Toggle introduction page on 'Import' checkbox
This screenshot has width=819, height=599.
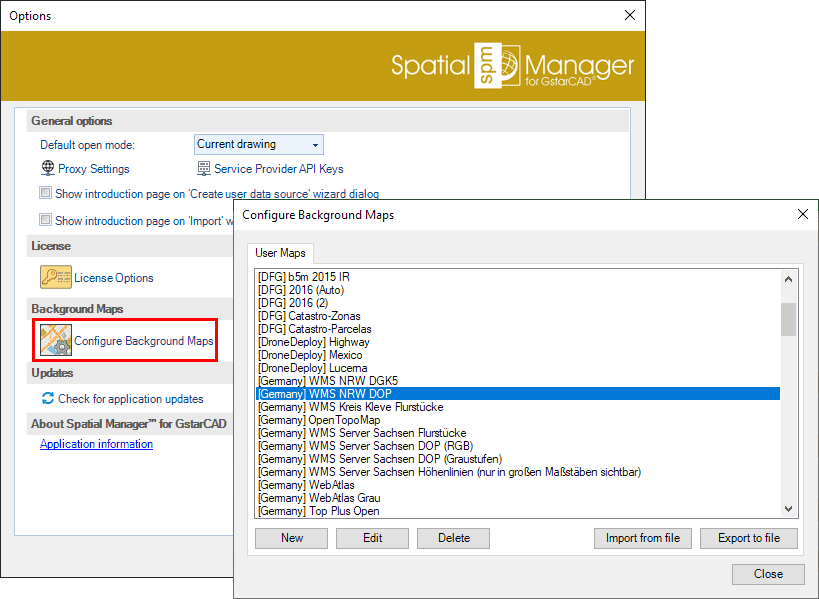pos(45,219)
